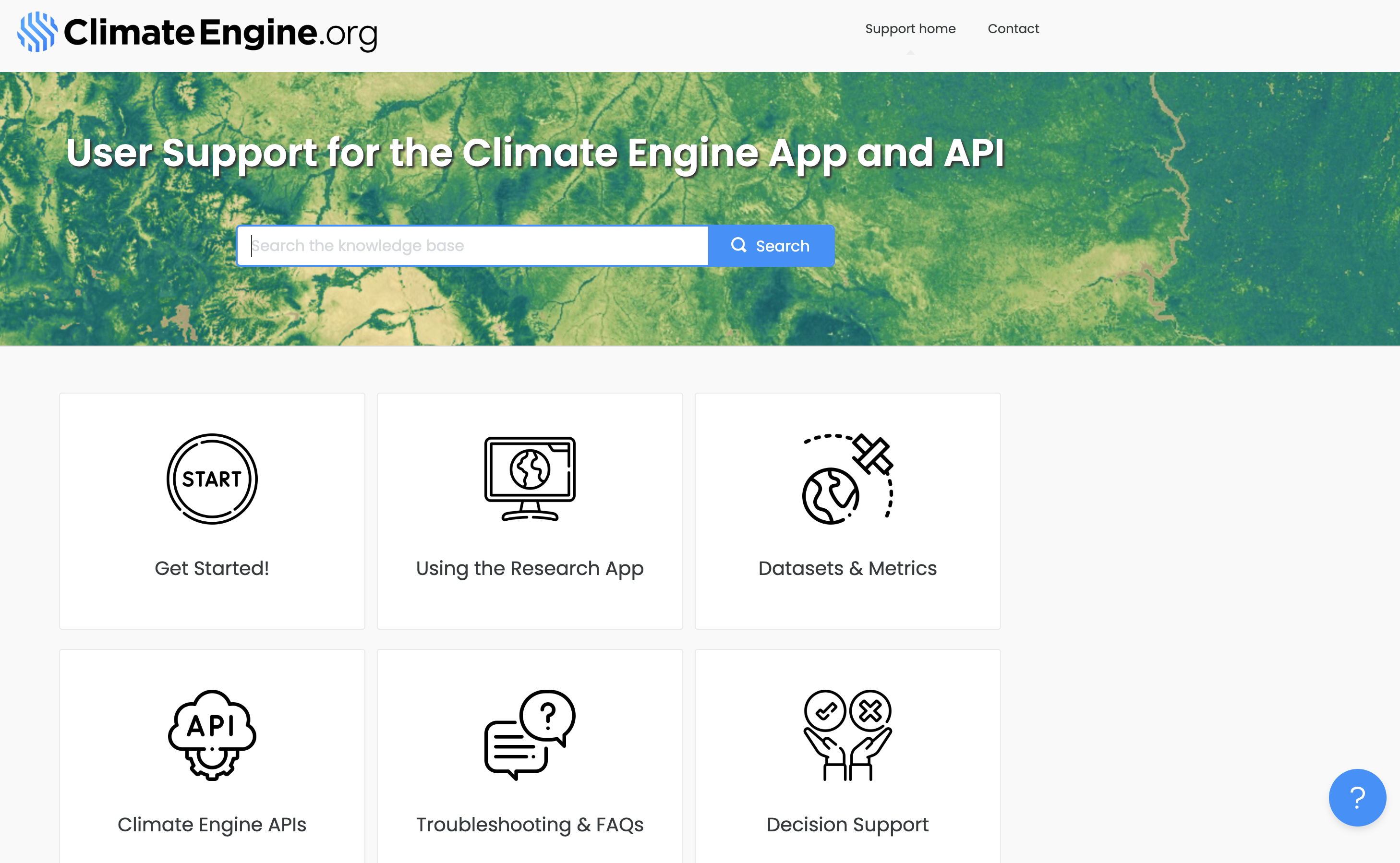1400x863 pixels.
Task: Click the magnifying glass inside Search button
Action: [739, 245]
